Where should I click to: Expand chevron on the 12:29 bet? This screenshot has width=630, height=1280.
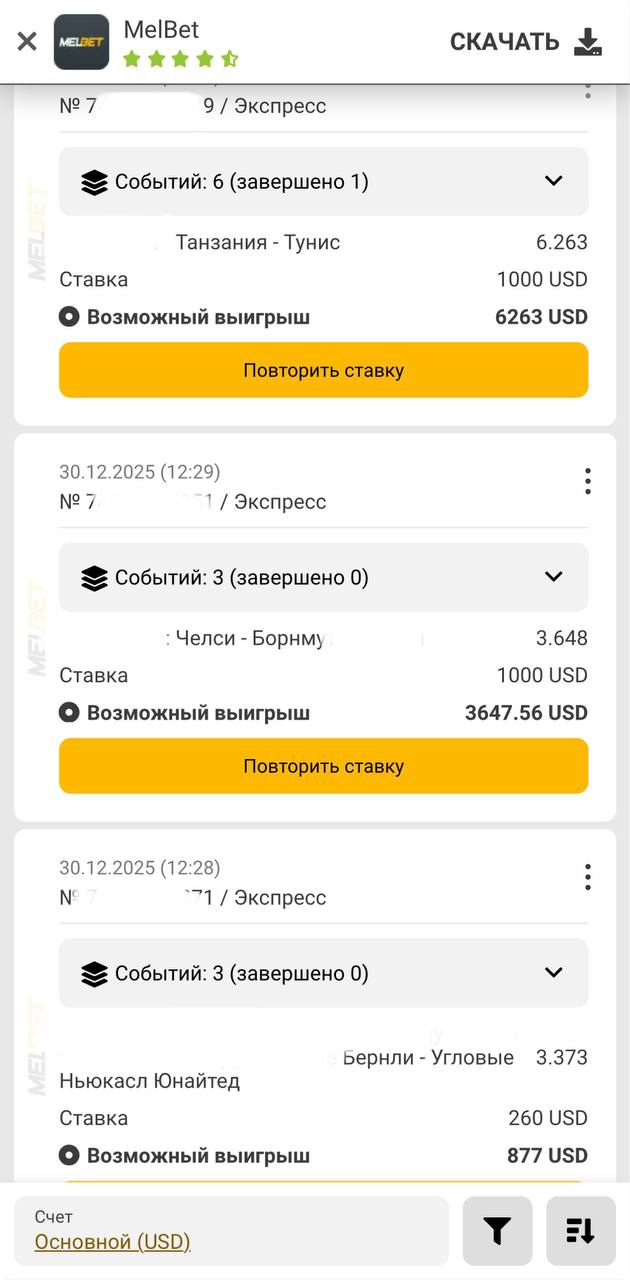click(x=553, y=577)
